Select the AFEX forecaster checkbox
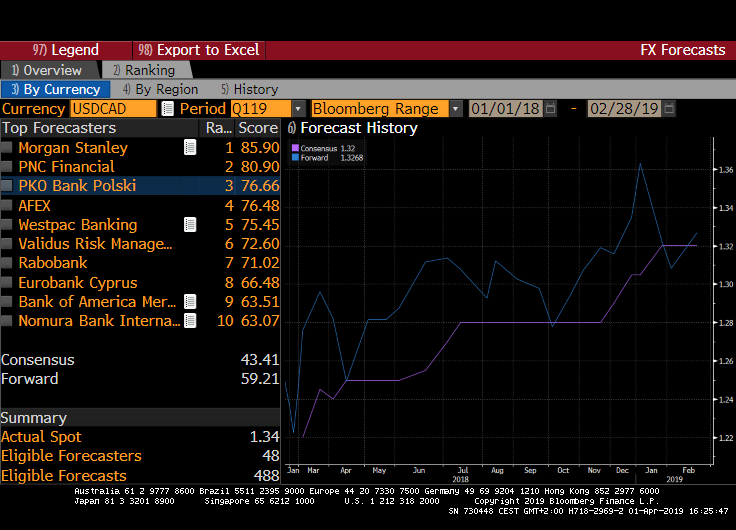Screen dimensions: 736x530 tap(8, 206)
